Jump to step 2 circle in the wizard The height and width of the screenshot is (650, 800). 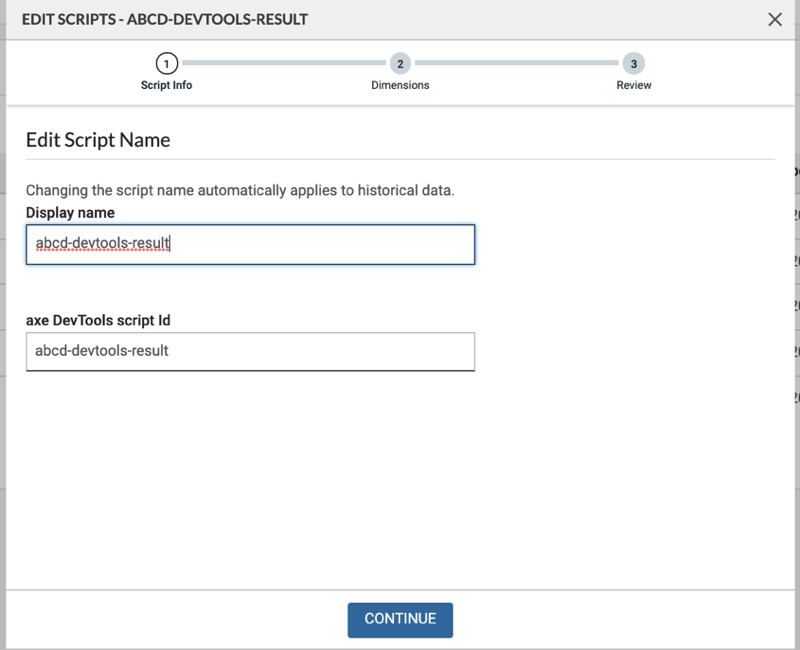tap(400, 63)
